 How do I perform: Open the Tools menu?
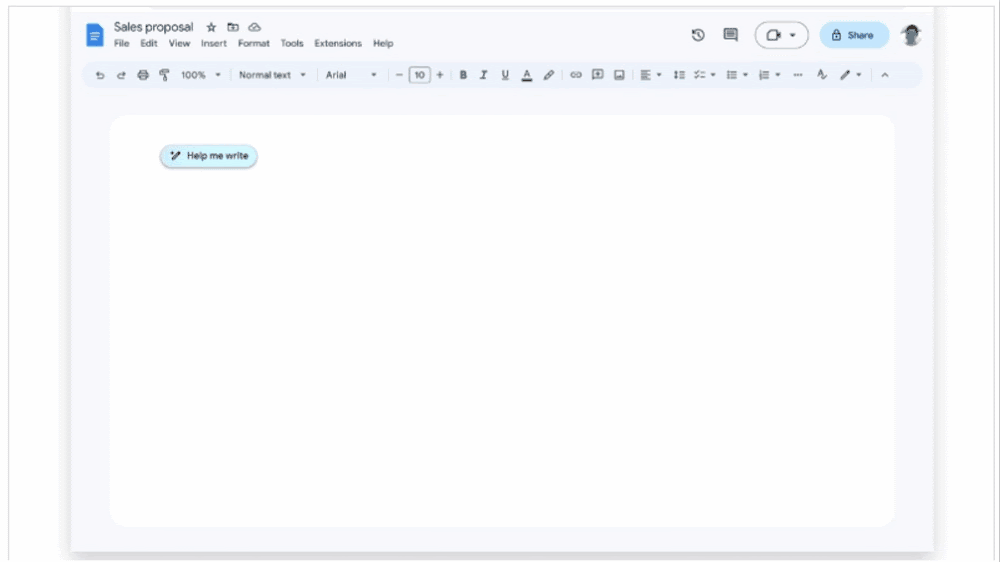click(x=292, y=43)
